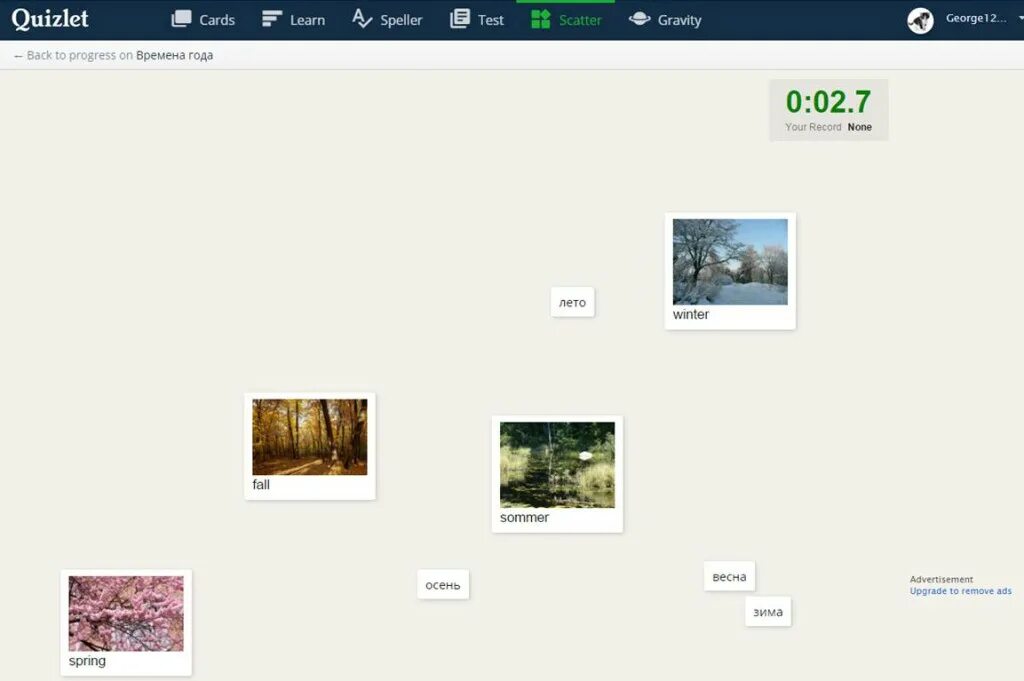The image size is (1024, 681).
Task: Launch the Gravity game icon
Action: [x=640, y=18]
